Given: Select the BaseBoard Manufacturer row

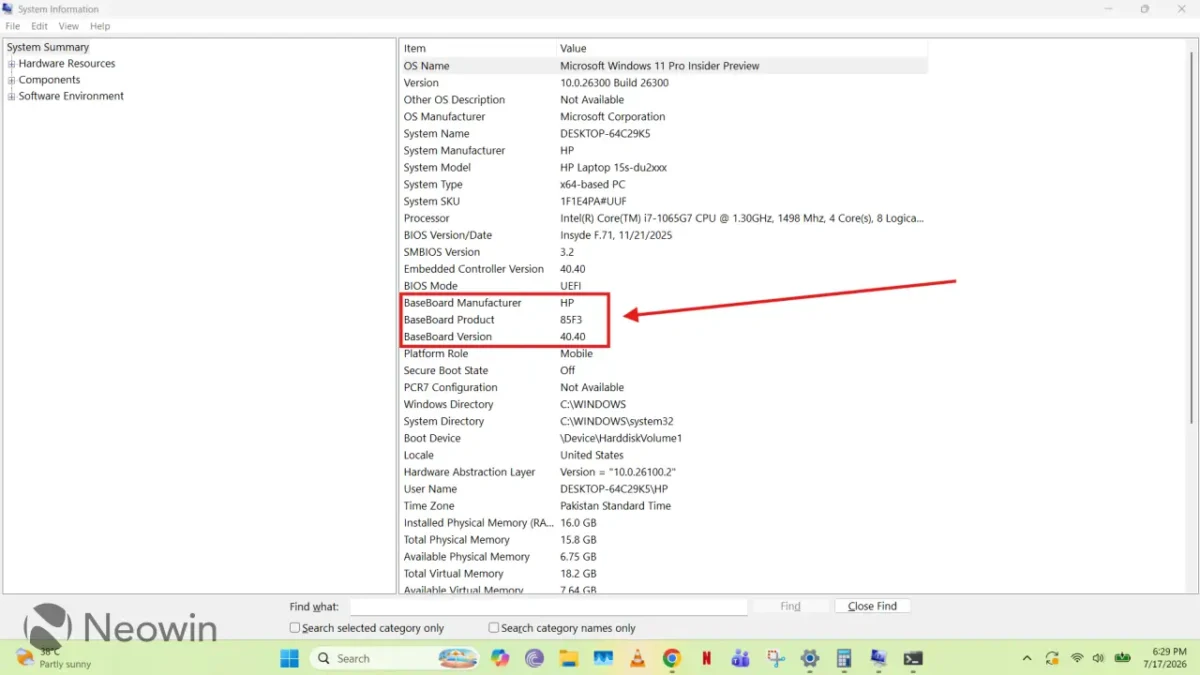Looking at the screenshot, I should 664,303.
